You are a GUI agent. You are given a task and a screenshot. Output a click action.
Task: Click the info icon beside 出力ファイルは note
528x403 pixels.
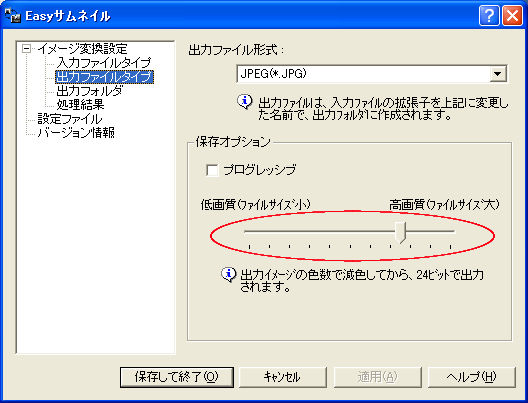pos(245,101)
